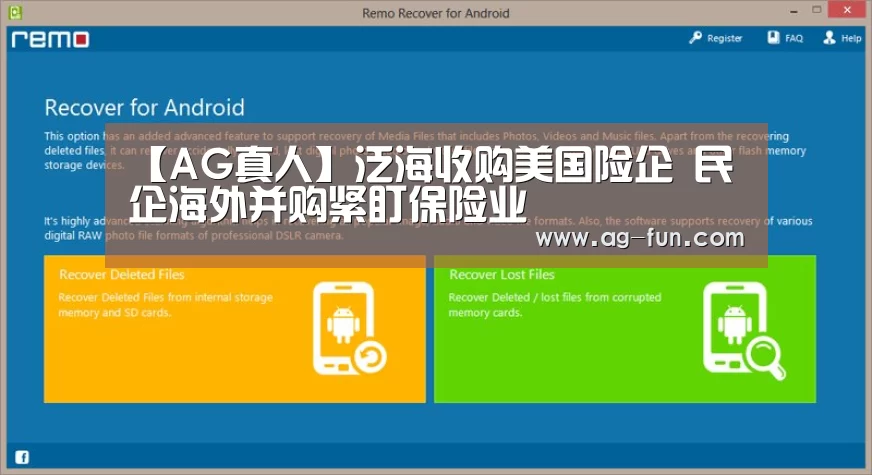
Task: Open the FAQ page
Action: (794, 38)
